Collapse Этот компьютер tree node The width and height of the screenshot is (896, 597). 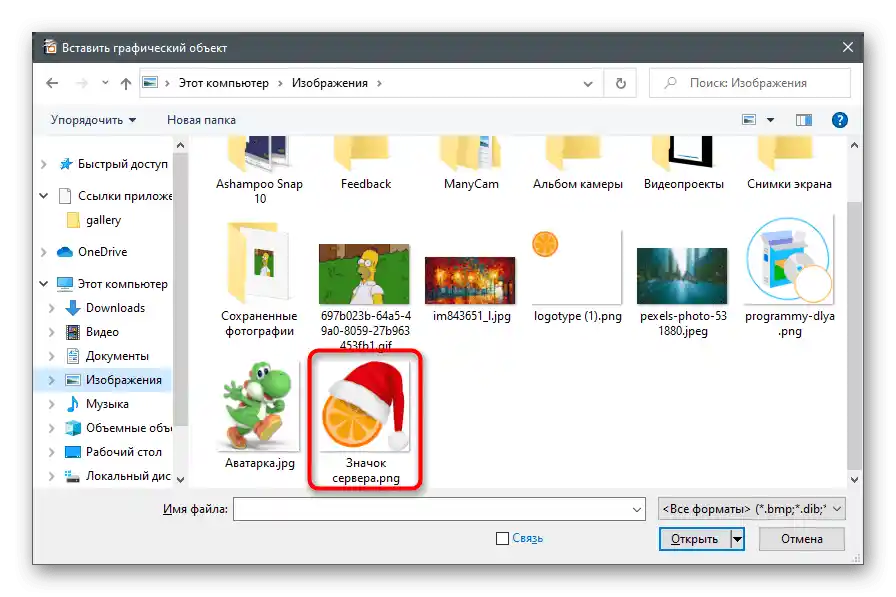(43, 284)
